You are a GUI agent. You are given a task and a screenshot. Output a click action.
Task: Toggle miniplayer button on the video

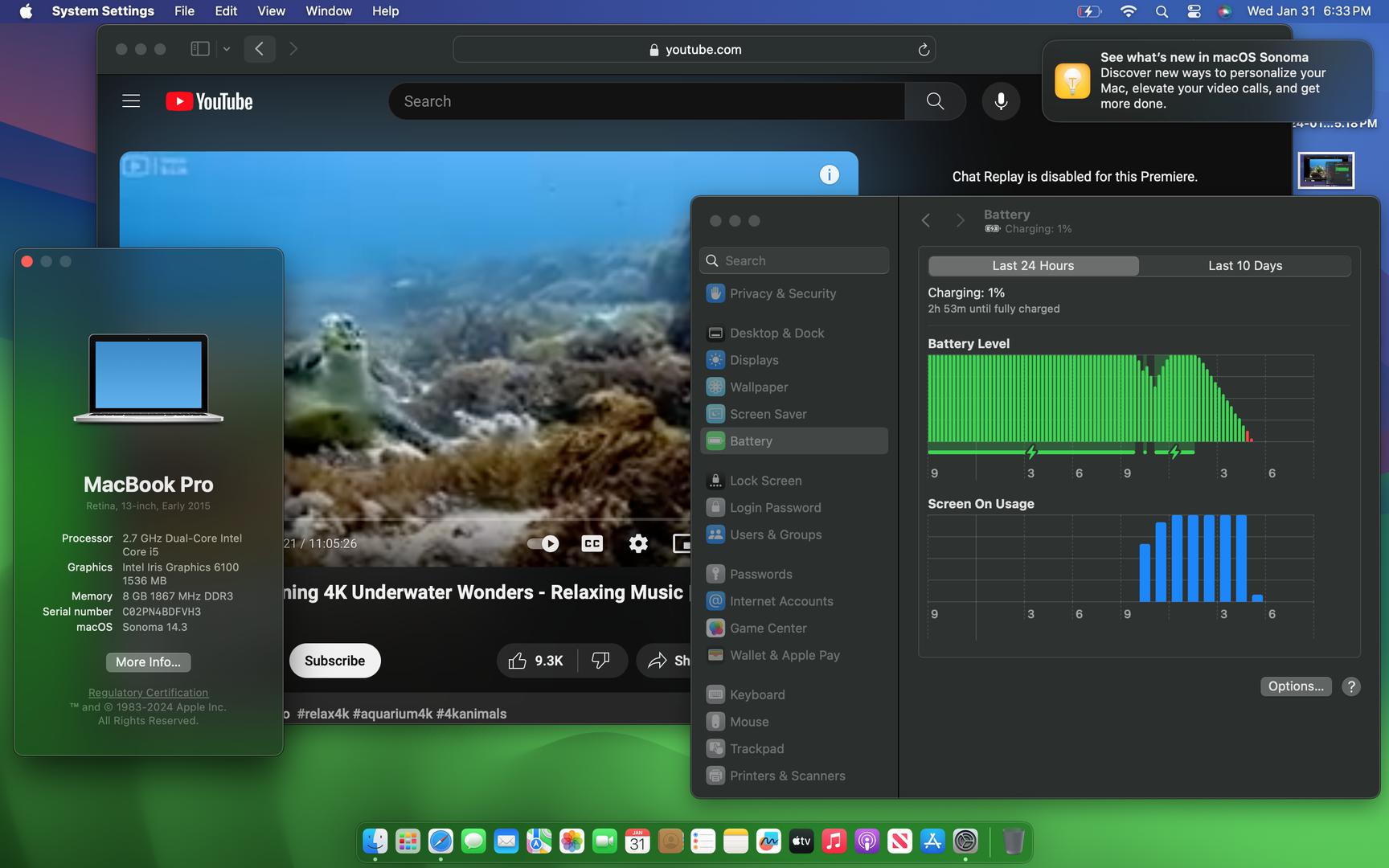[x=682, y=543]
